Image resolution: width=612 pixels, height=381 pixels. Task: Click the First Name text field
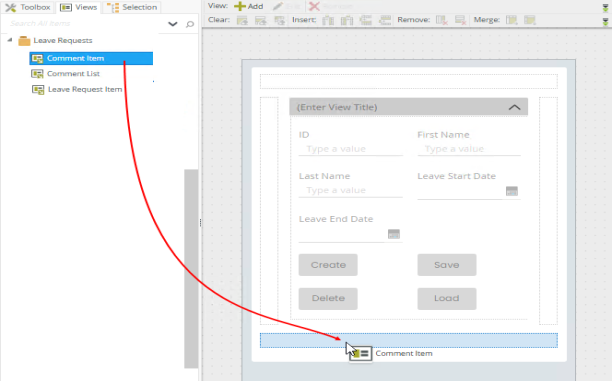click(469, 149)
